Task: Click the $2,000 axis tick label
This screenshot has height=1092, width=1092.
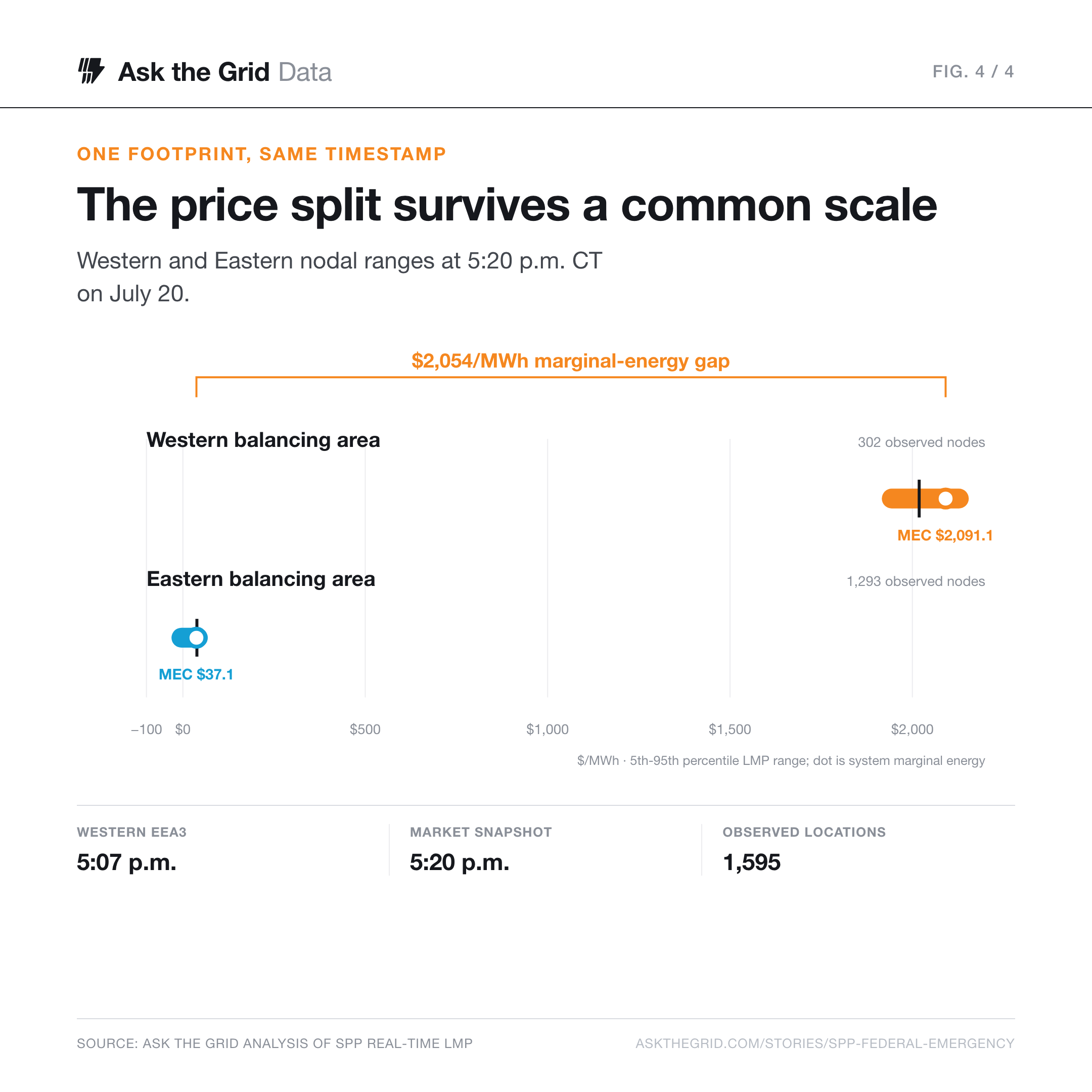Action: pos(912,729)
